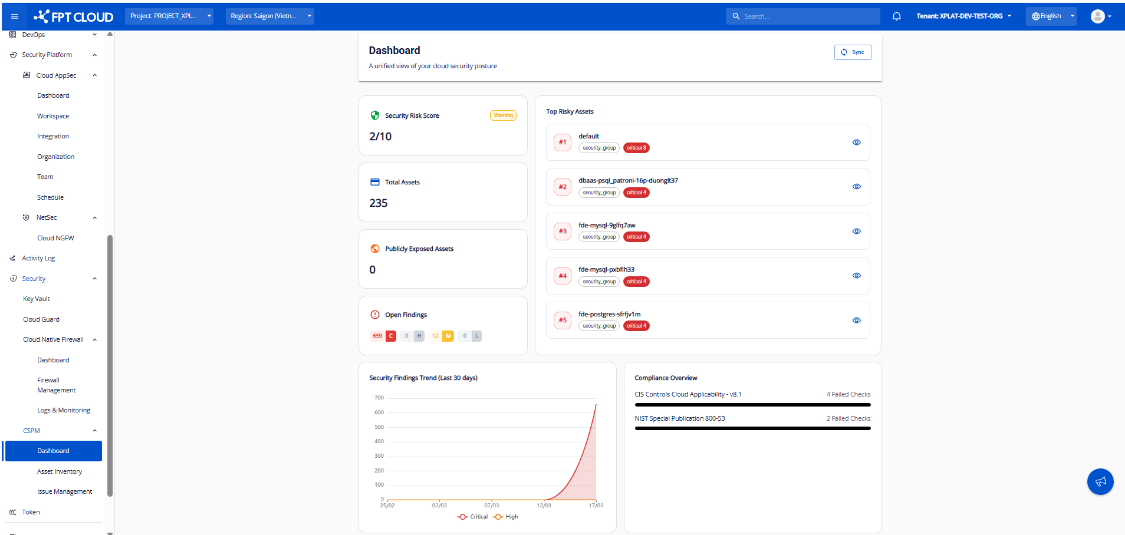Click NIST Special Publication progress bar
The image size is (1125, 535).
coord(752,428)
